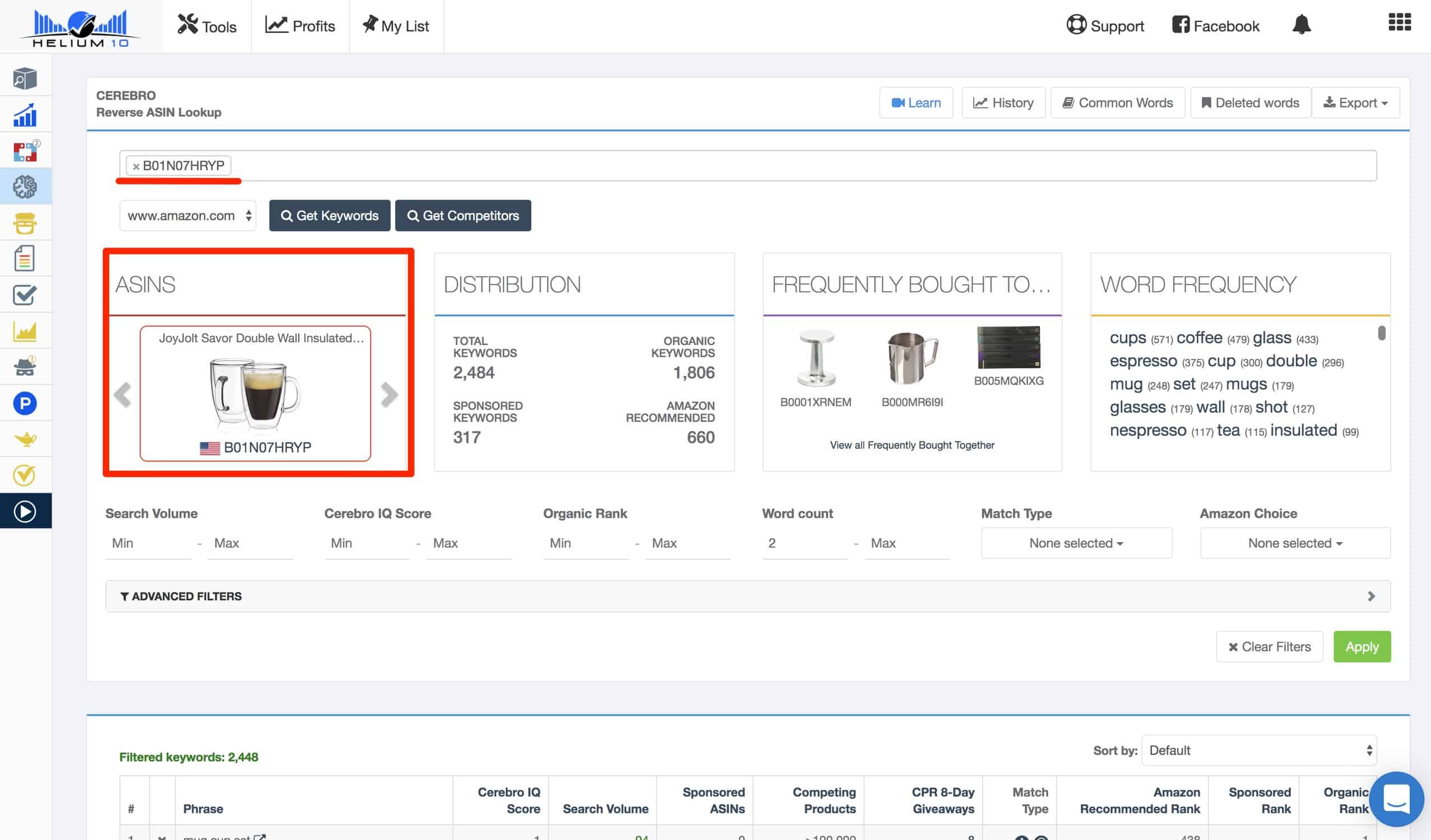The width and height of the screenshot is (1431, 840).
Task: Select the JoyJolt Savor mug product card
Action: click(255, 393)
